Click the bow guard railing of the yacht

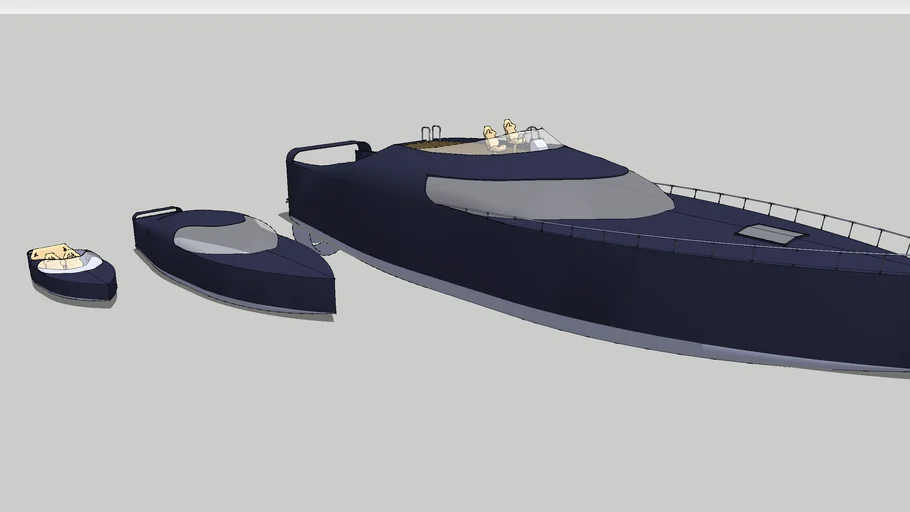coord(780,207)
